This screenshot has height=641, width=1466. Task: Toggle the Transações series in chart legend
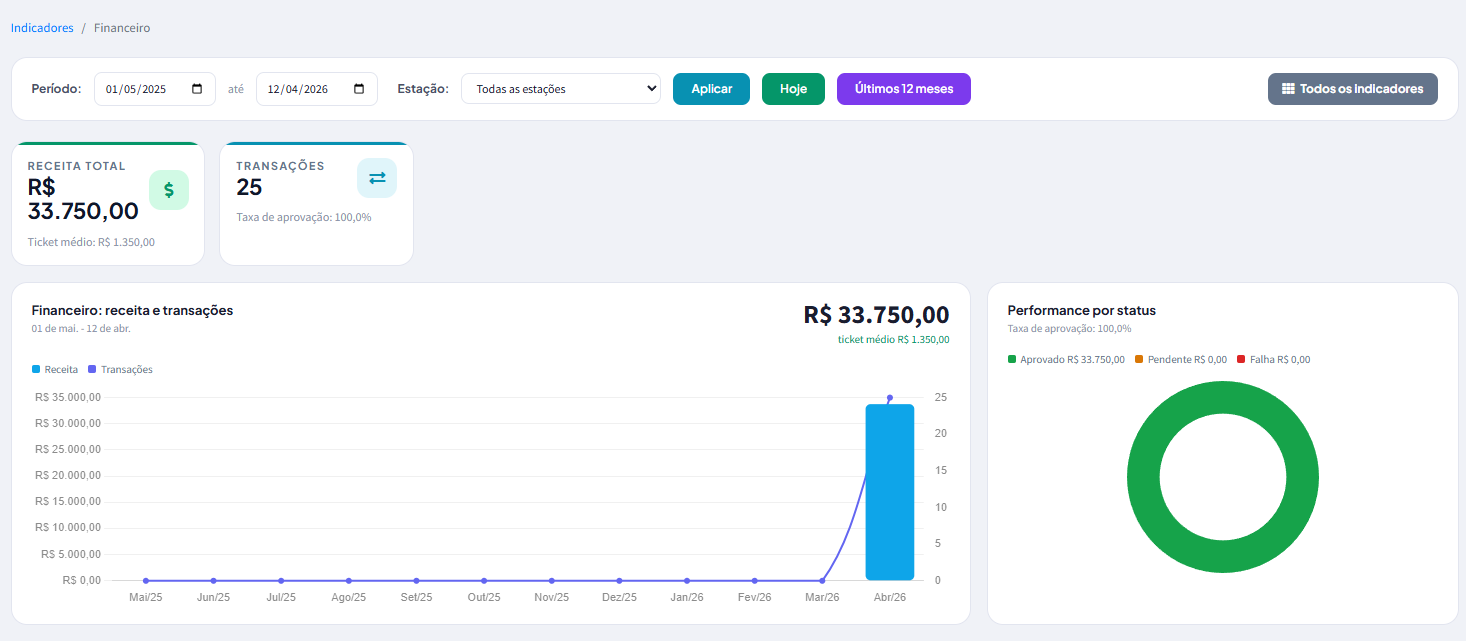click(x=120, y=369)
